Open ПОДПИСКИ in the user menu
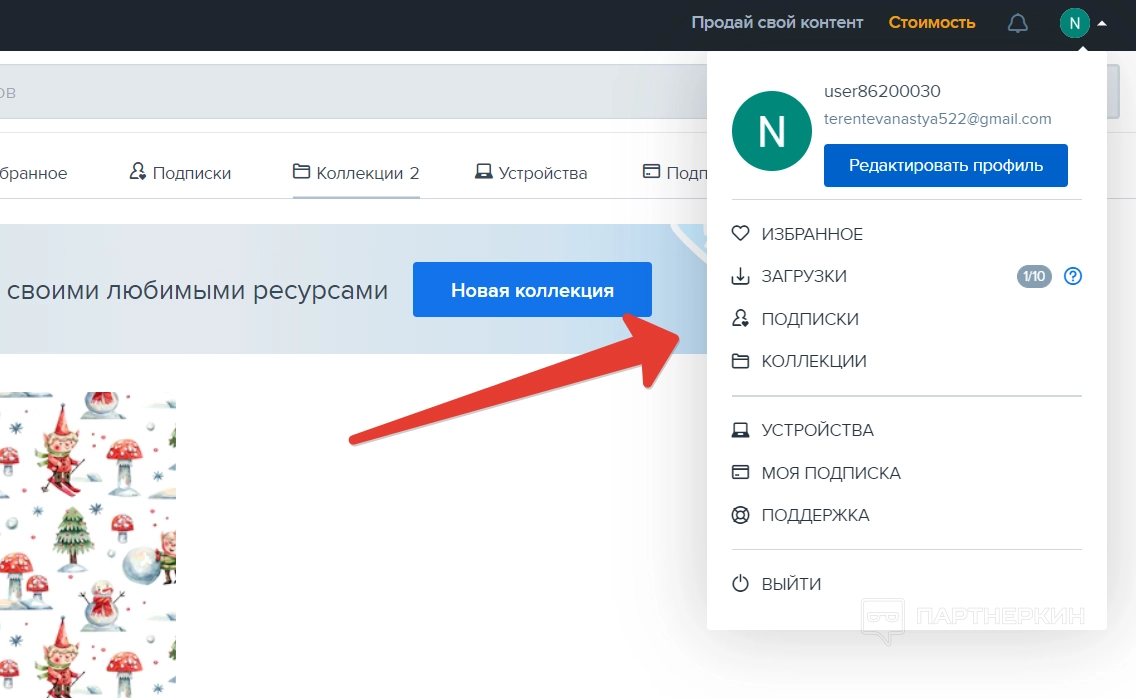1136x698 pixels. click(x=810, y=319)
